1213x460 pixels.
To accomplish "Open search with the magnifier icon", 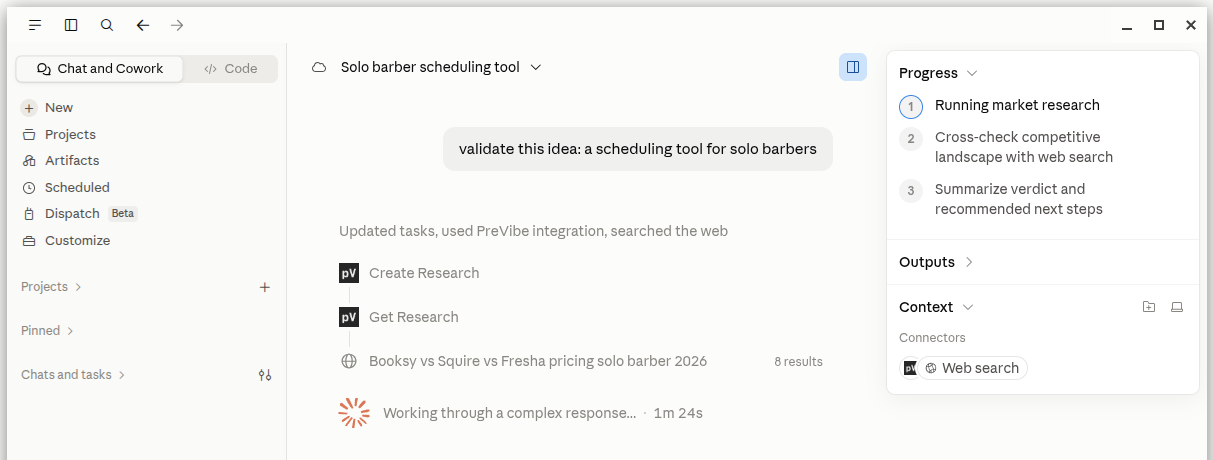I will tap(107, 25).
